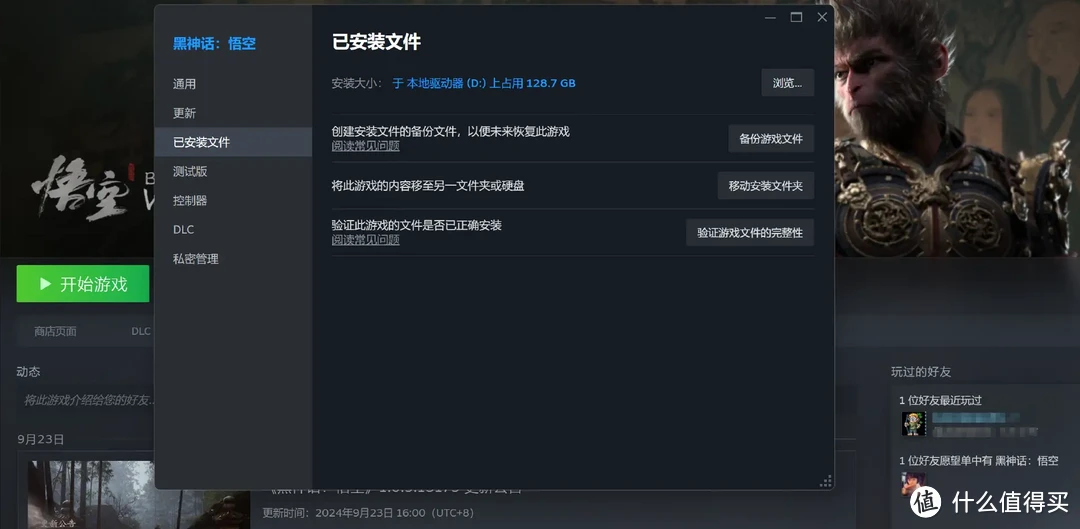This screenshot has height=529, width=1080.
Task: Click the green 开始游戏 play button
Action: coord(83,284)
